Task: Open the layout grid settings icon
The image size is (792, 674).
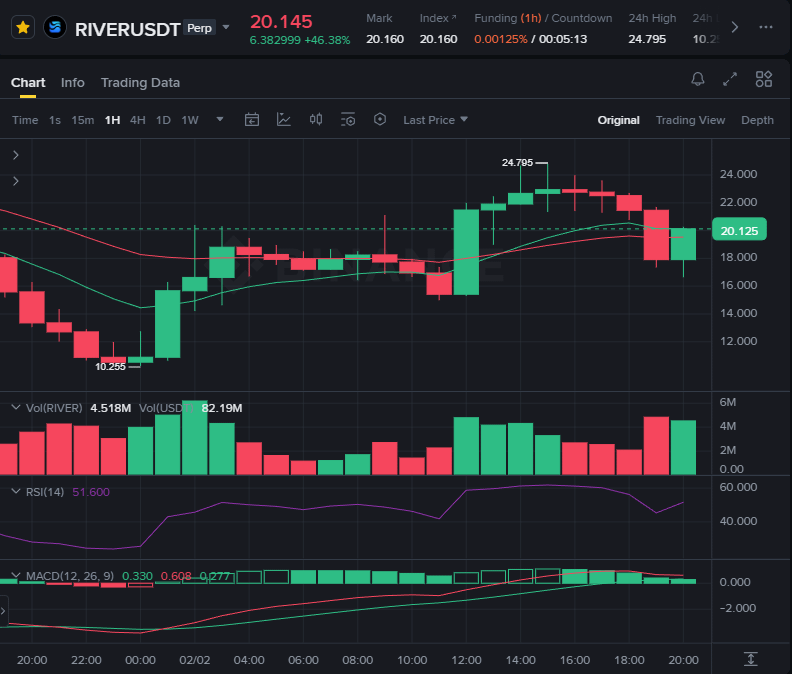Action: click(x=764, y=79)
